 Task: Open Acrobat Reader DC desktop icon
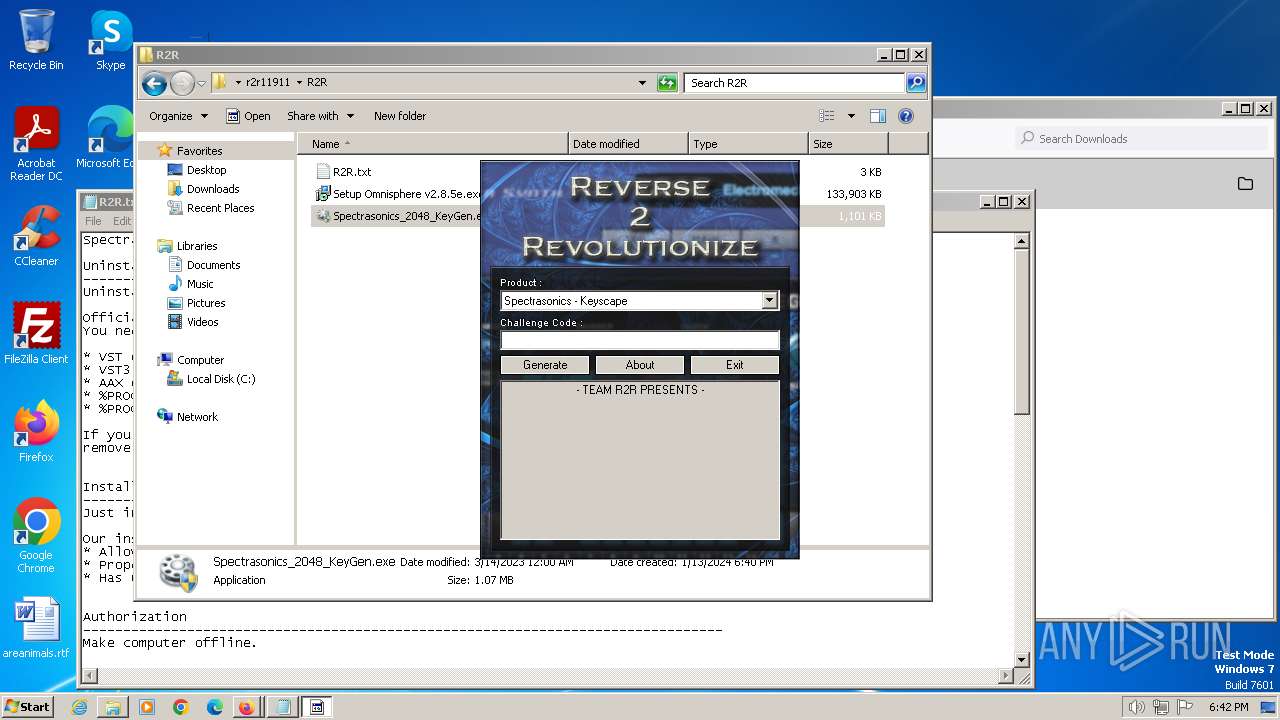click(x=36, y=144)
